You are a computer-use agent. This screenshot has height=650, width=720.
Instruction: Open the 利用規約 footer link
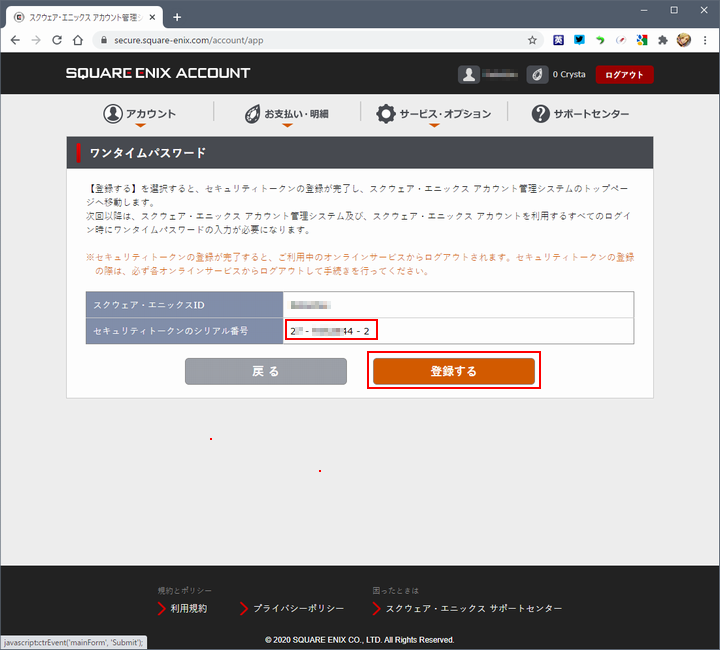click(183, 608)
